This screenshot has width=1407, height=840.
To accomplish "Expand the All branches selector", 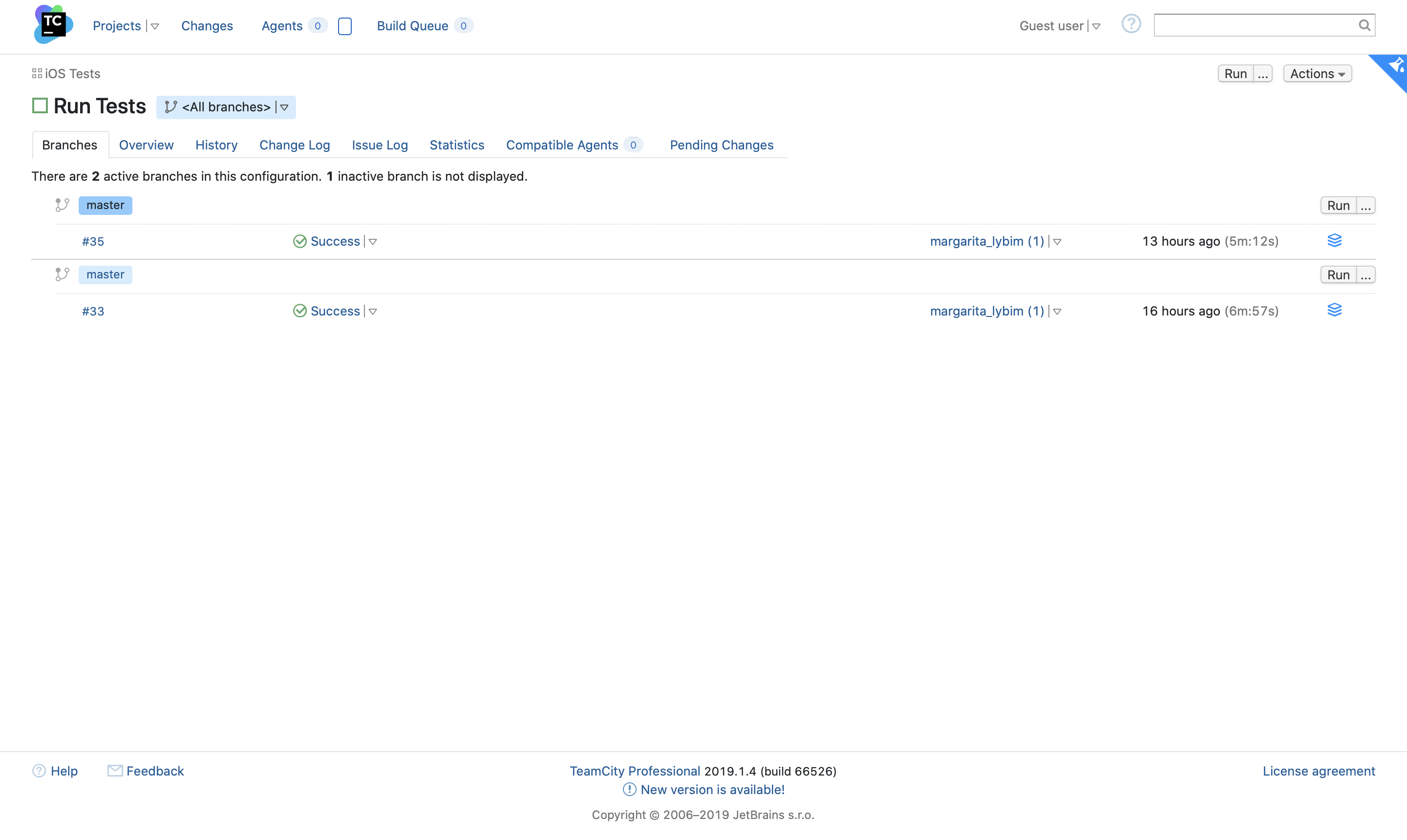I will tap(284, 107).
